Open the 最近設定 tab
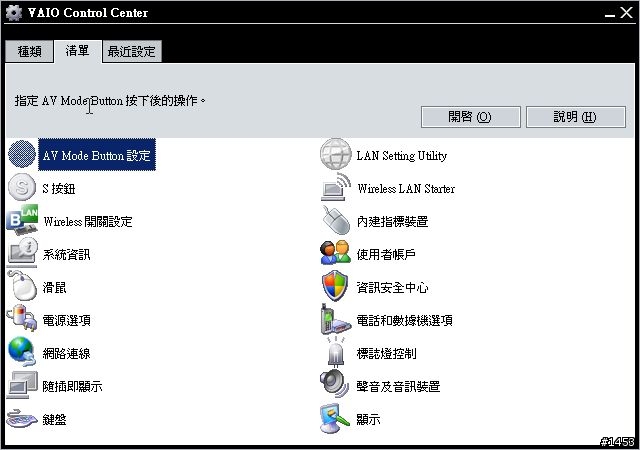This screenshot has width=640, height=450. click(x=131, y=51)
